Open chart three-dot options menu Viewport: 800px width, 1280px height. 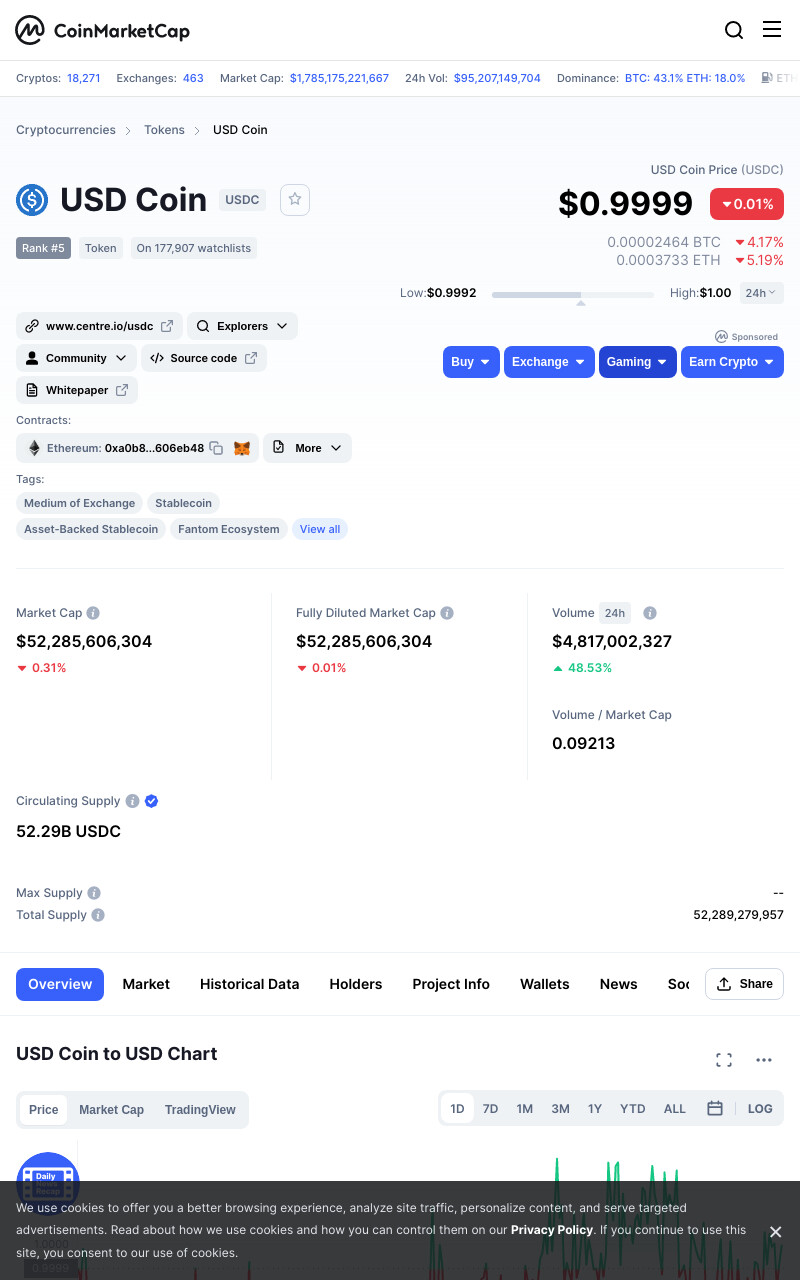coord(764,1060)
